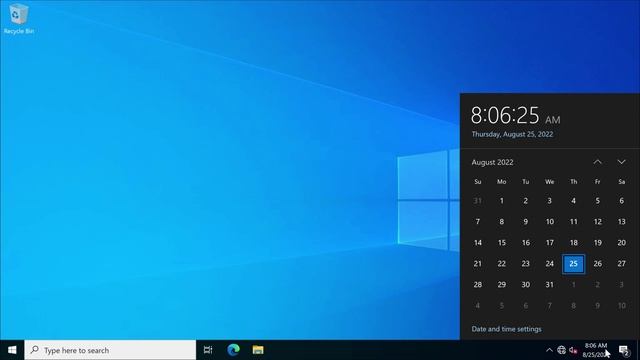Open File Explorer from the taskbar
This screenshot has height=360, width=640.
258,350
